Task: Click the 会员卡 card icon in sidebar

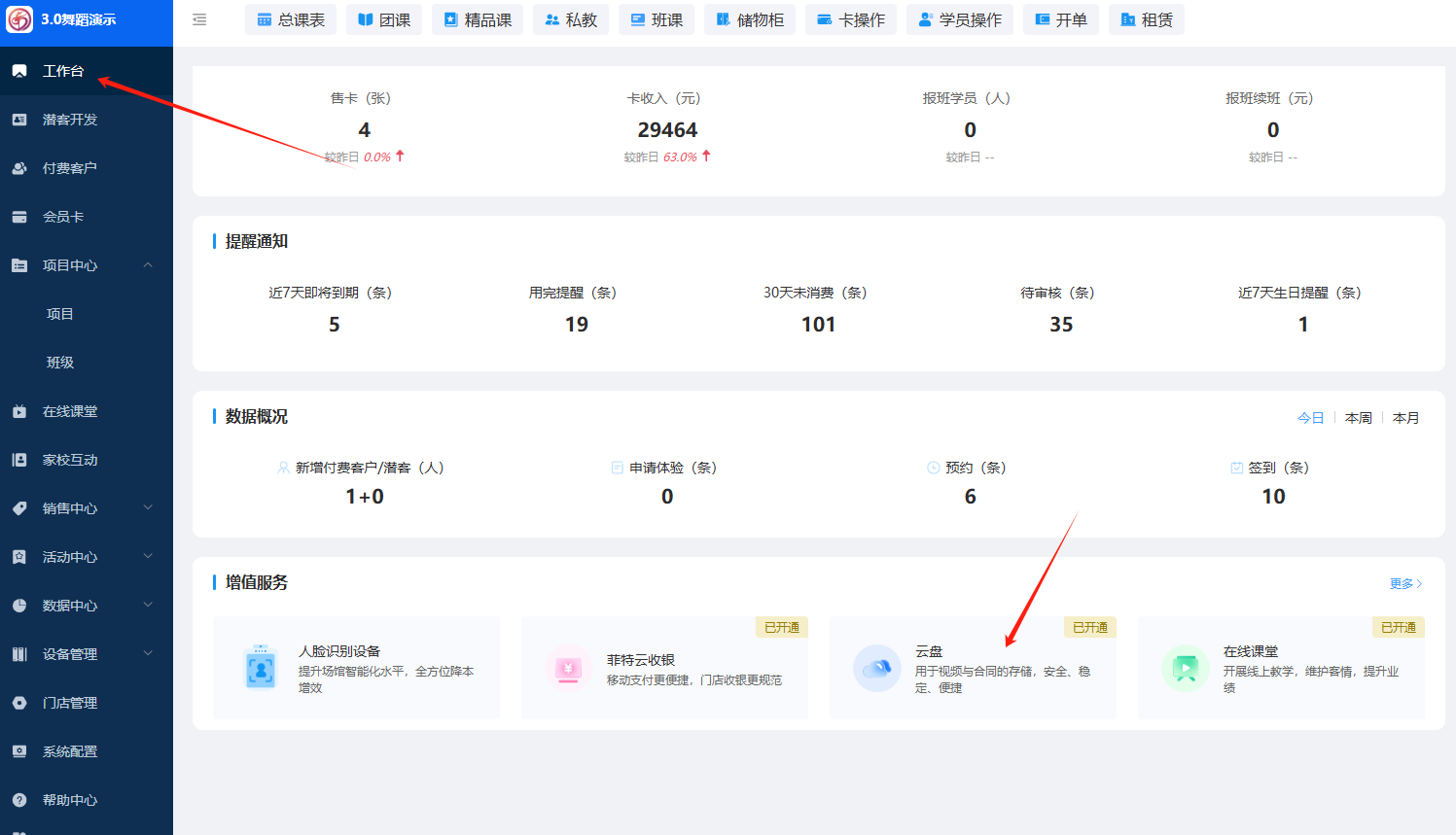Action: click(19, 217)
